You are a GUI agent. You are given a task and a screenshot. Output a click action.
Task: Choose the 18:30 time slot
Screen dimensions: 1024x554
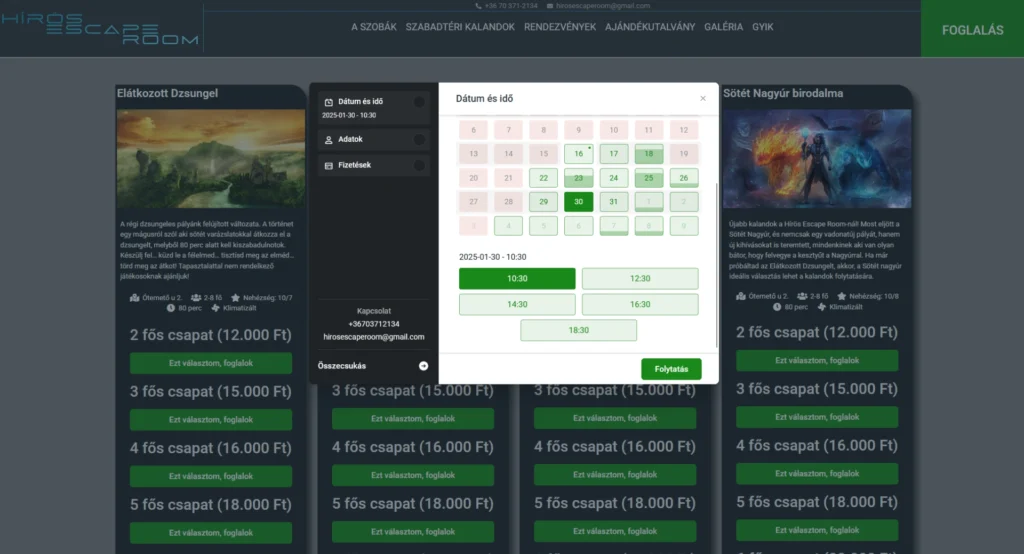coord(579,330)
